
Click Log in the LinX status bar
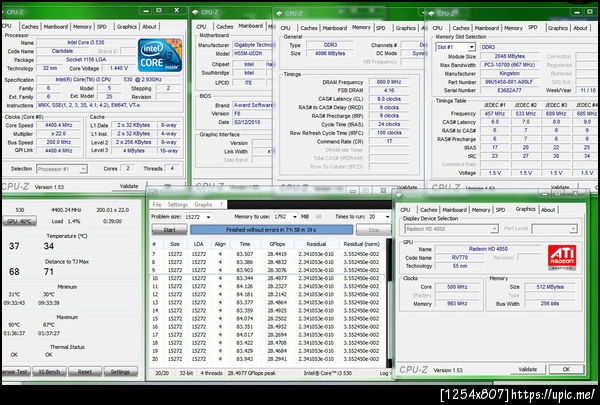[385, 373]
